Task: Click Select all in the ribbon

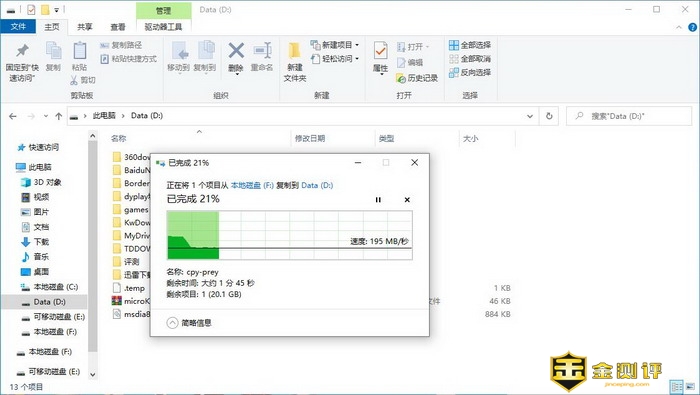Action: pos(470,45)
